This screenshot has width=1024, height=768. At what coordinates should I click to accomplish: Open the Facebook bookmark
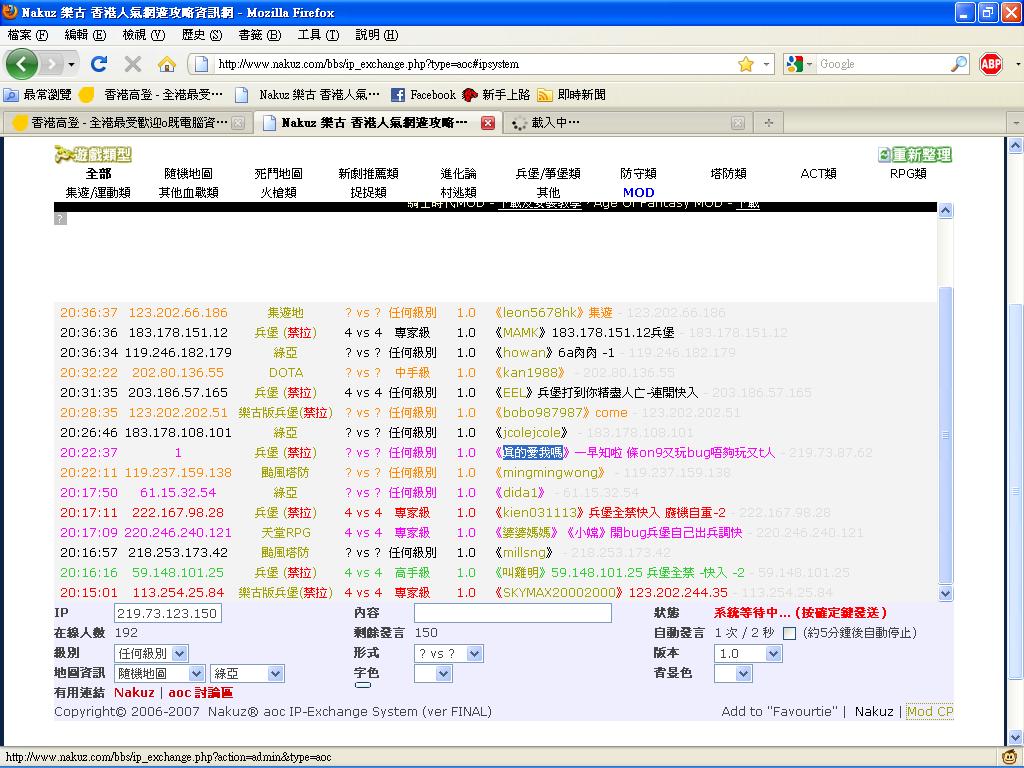pos(423,95)
